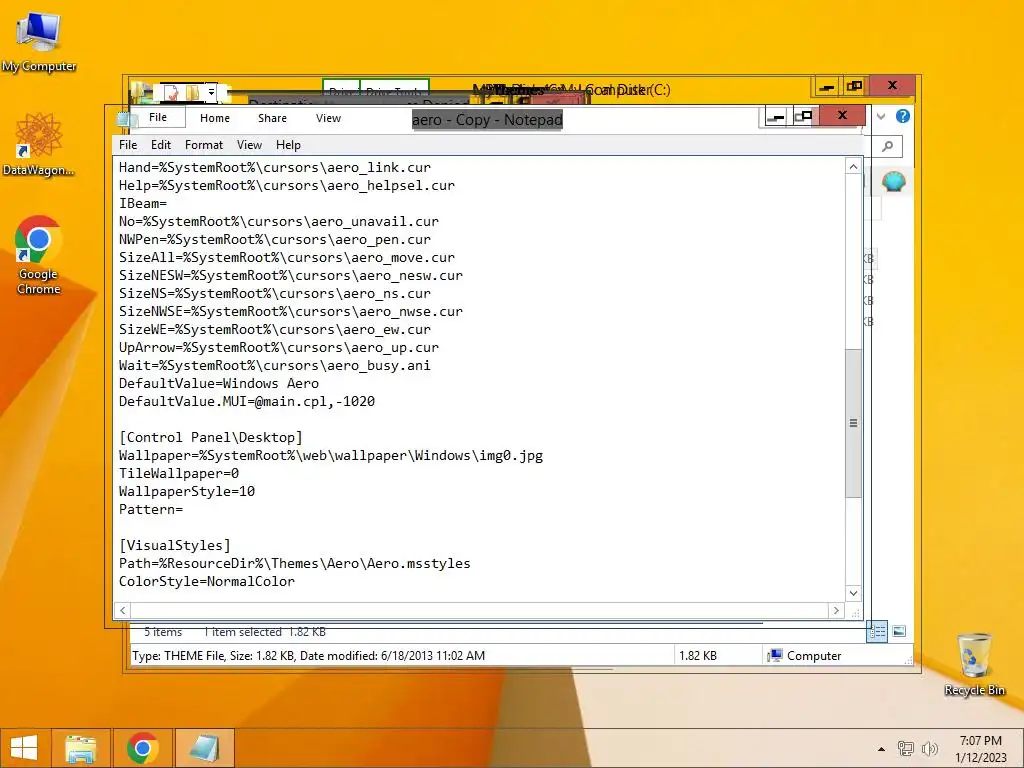Collapse the Explorer ribbon with the chevron
Viewport: 1024px width, 768px height.
click(x=881, y=116)
